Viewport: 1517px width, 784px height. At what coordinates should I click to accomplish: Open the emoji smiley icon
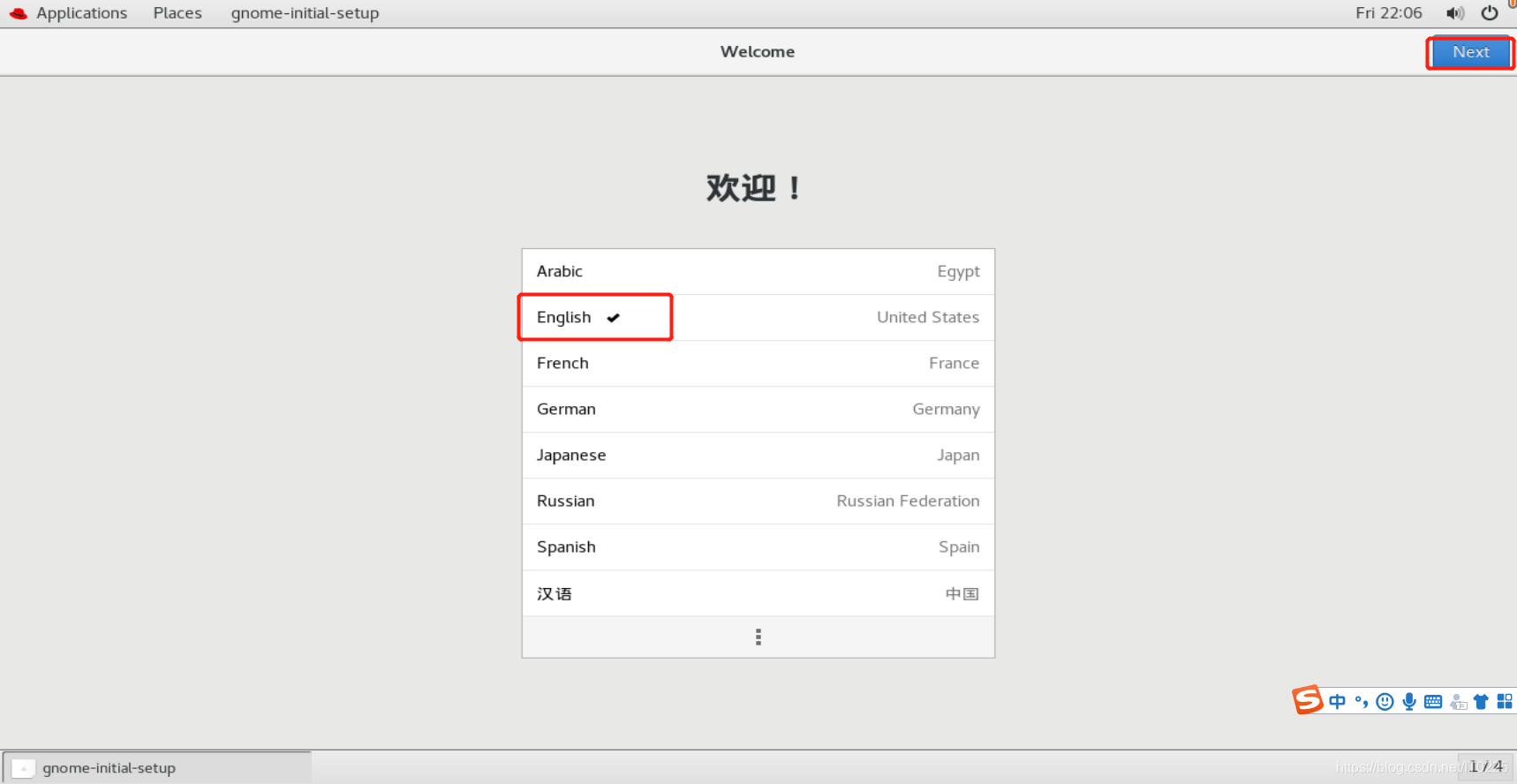pyautogui.click(x=1385, y=702)
